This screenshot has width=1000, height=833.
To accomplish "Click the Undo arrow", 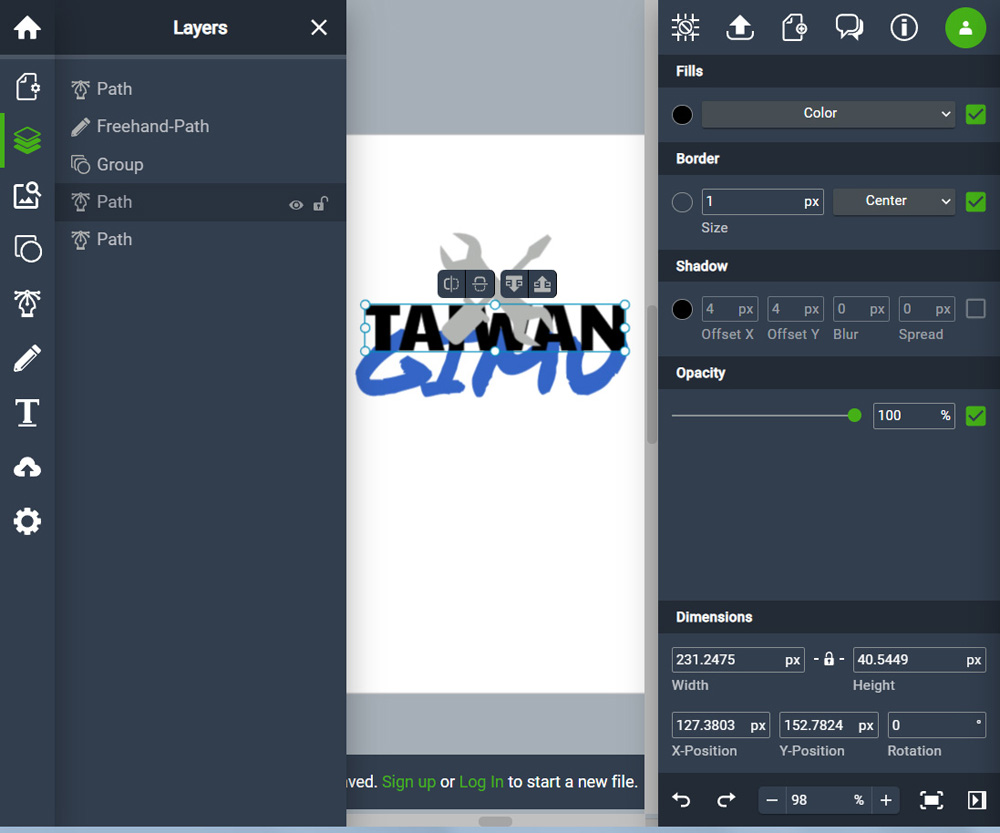I will (681, 800).
